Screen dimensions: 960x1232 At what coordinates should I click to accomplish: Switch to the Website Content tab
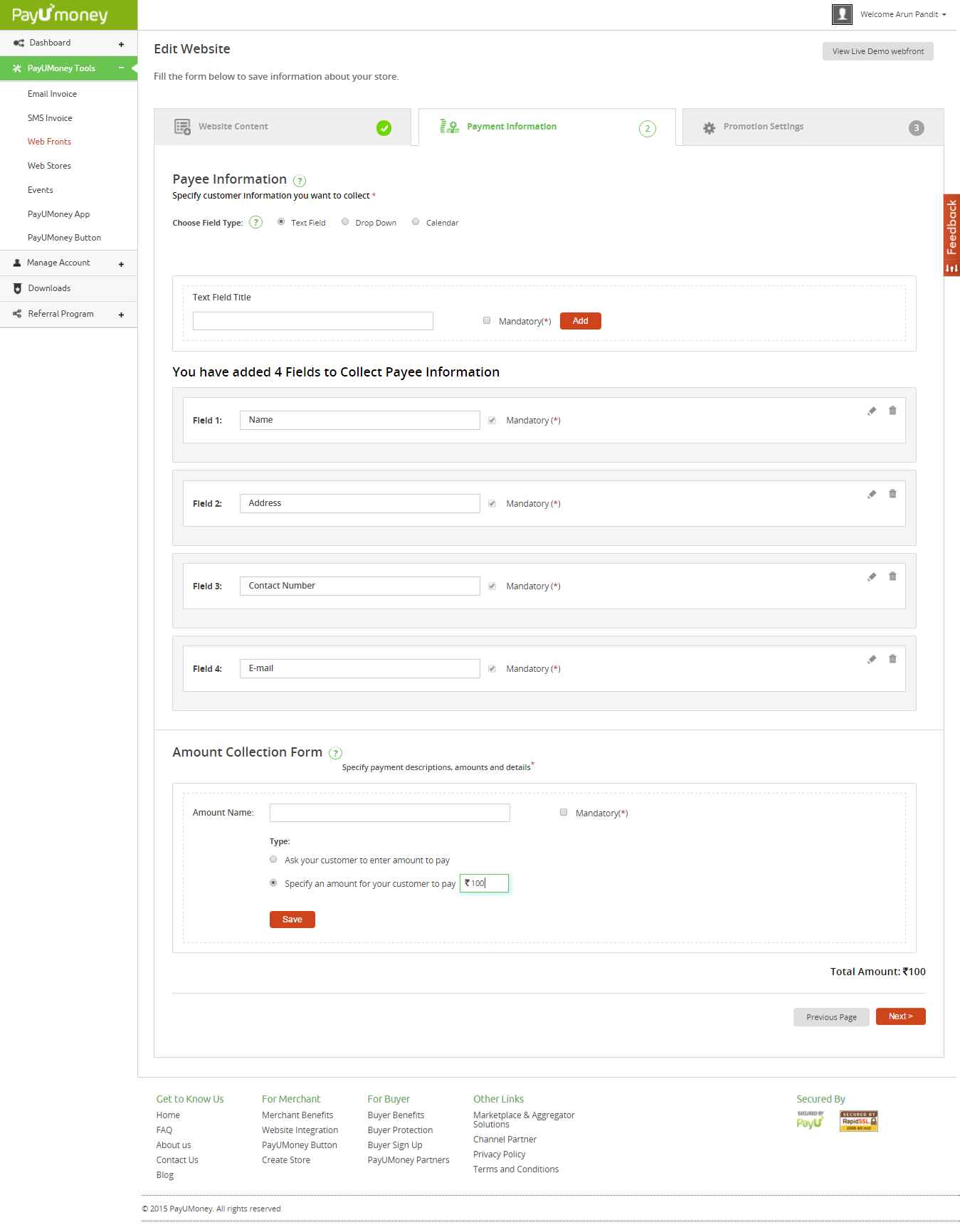[x=283, y=127]
